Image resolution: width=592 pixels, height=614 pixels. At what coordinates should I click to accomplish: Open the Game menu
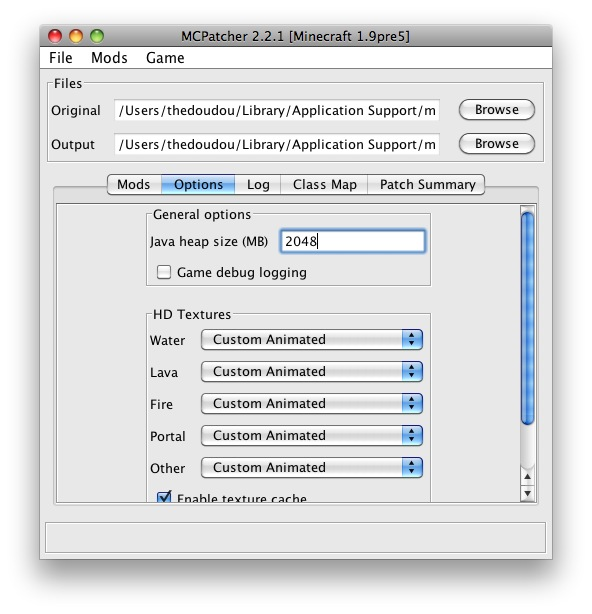pyautogui.click(x=165, y=58)
